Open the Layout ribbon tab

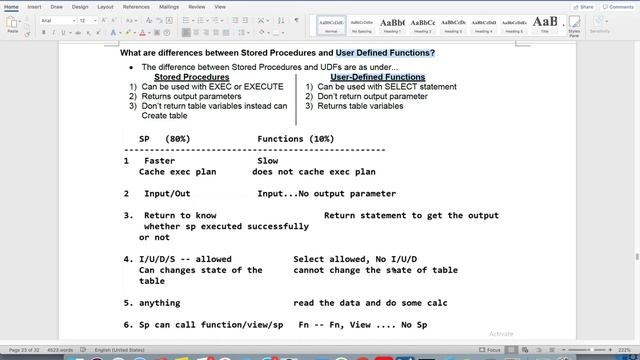coord(105,7)
